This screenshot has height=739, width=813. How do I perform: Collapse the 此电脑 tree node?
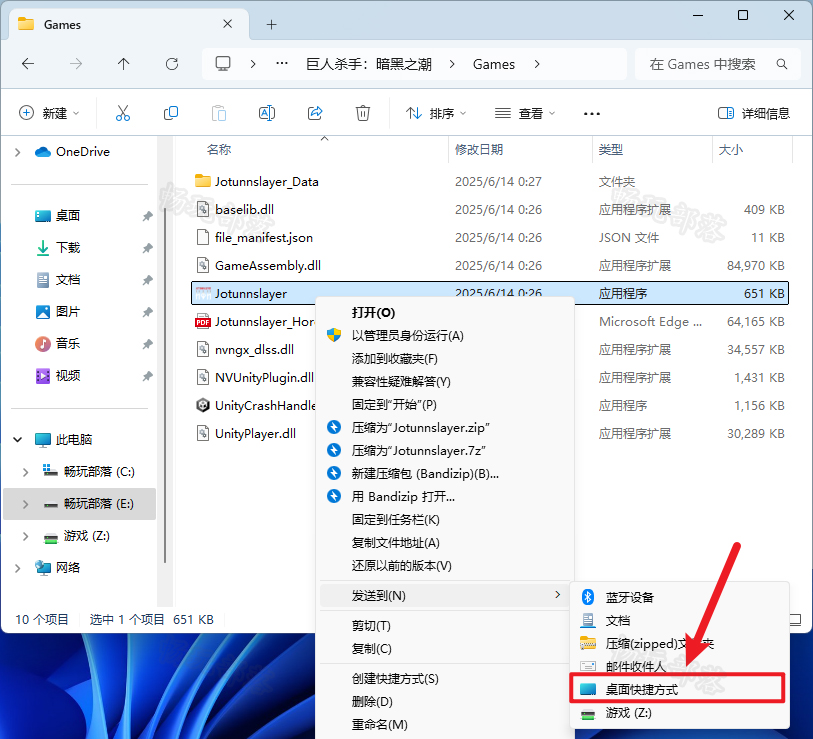click(x=18, y=440)
